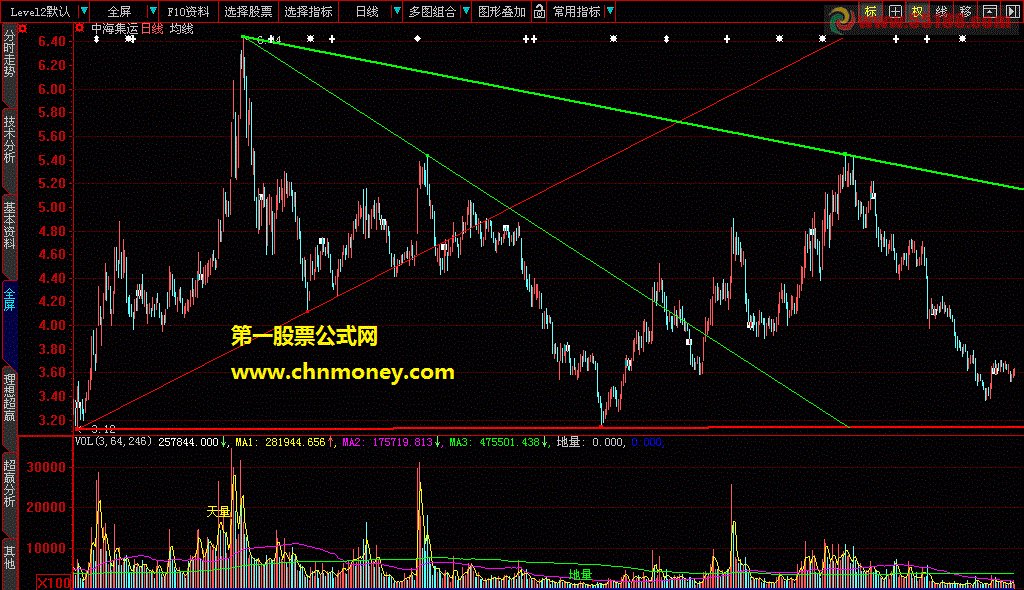Select the red ascending trend line

pyautogui.click(x=460, y=233)
